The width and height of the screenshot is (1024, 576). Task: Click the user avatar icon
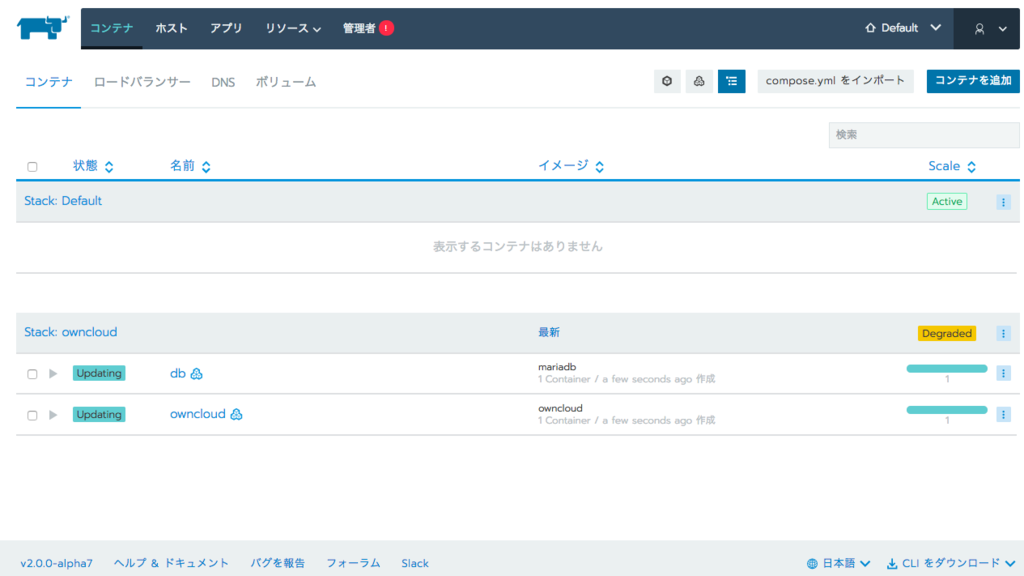click(979, 29)
